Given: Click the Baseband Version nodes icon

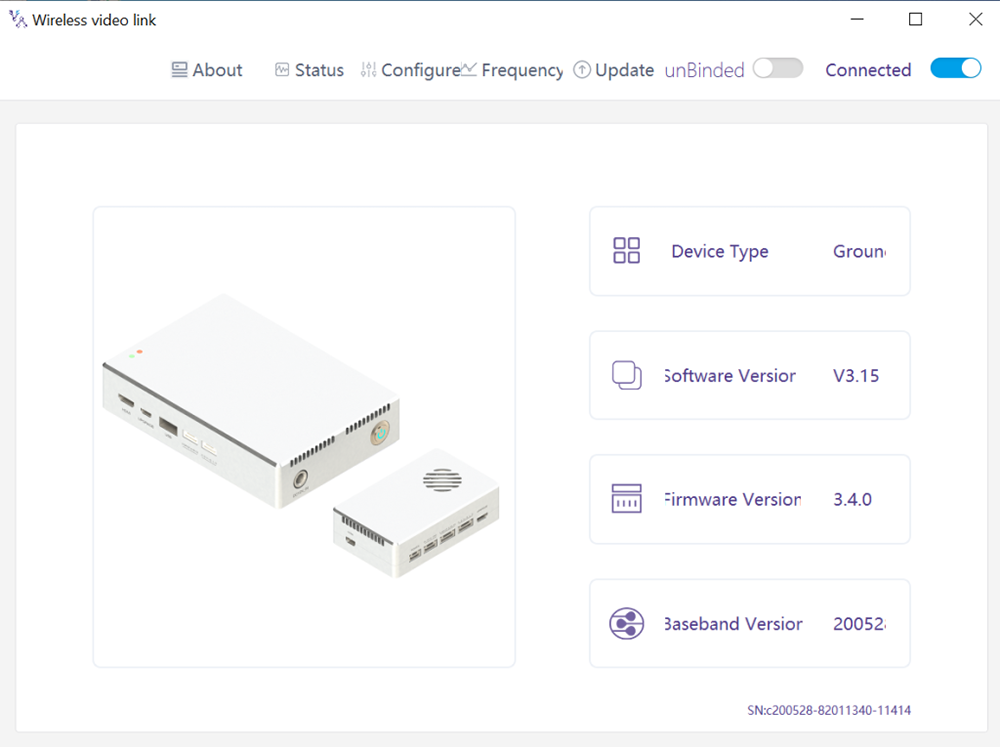Looking at the screenshot, I should coord(627,624).
